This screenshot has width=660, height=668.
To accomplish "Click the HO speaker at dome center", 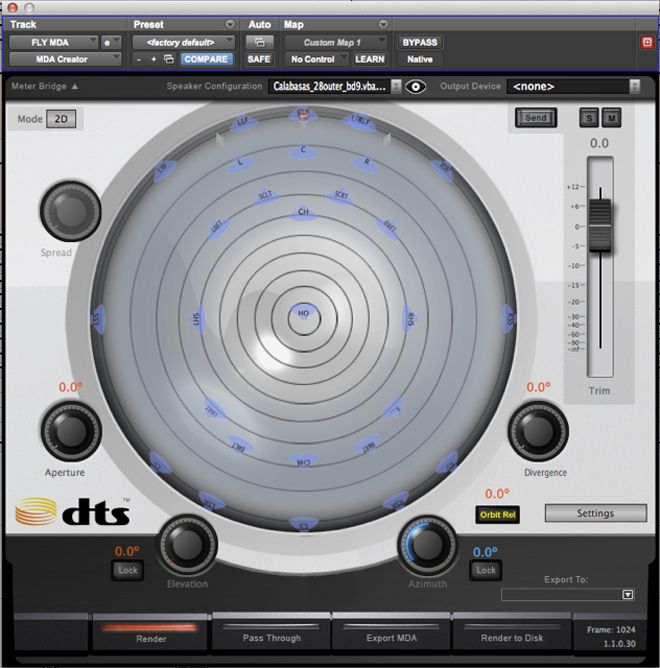I will click(303, 314).
